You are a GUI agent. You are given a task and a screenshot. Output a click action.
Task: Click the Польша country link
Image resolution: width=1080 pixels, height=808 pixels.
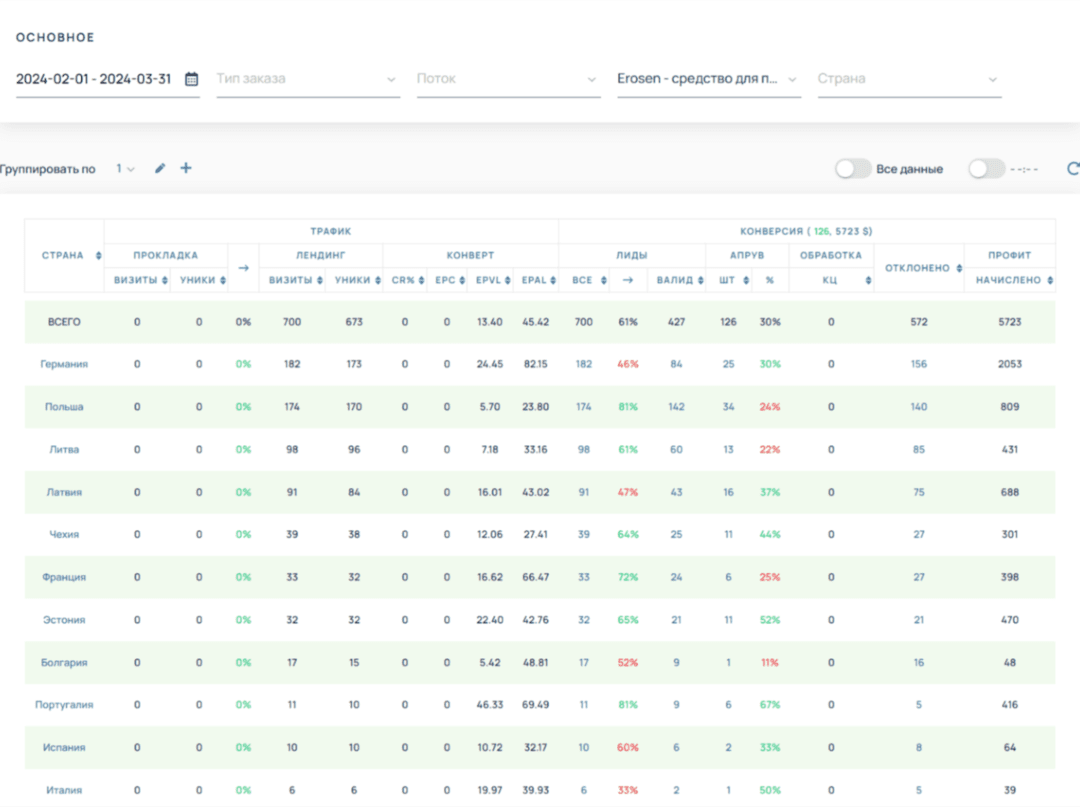[64, 407]
